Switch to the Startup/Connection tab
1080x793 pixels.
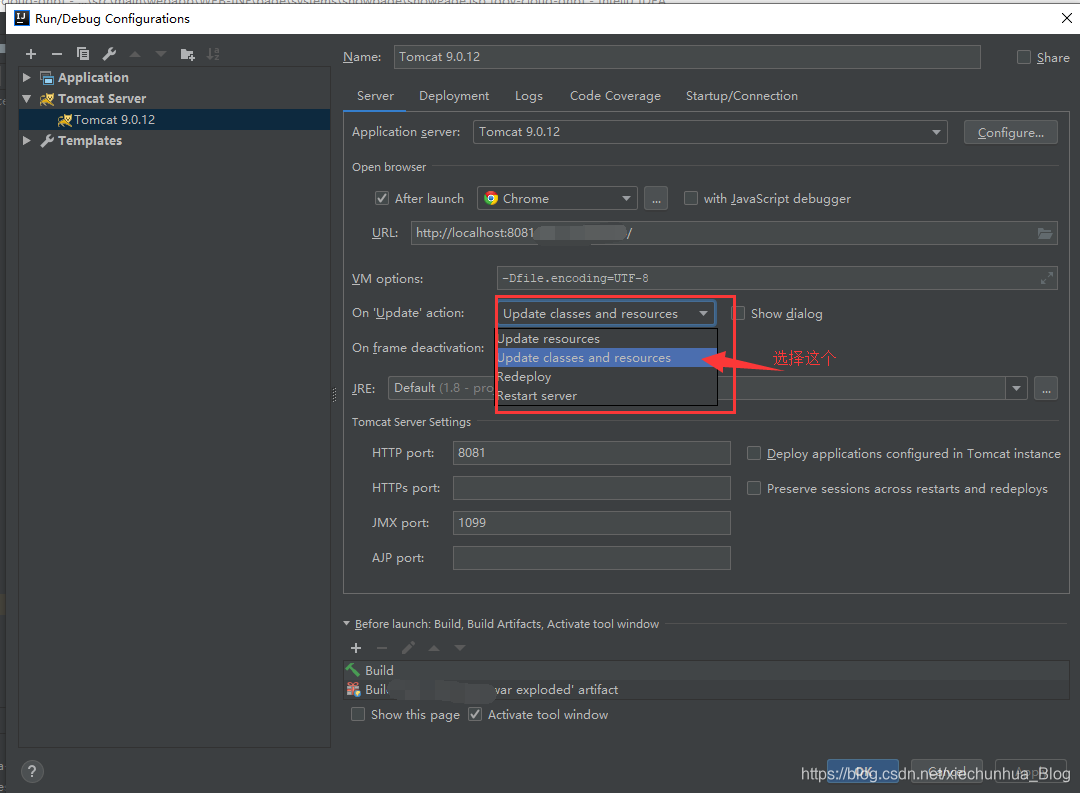click(x=742, y=96)
